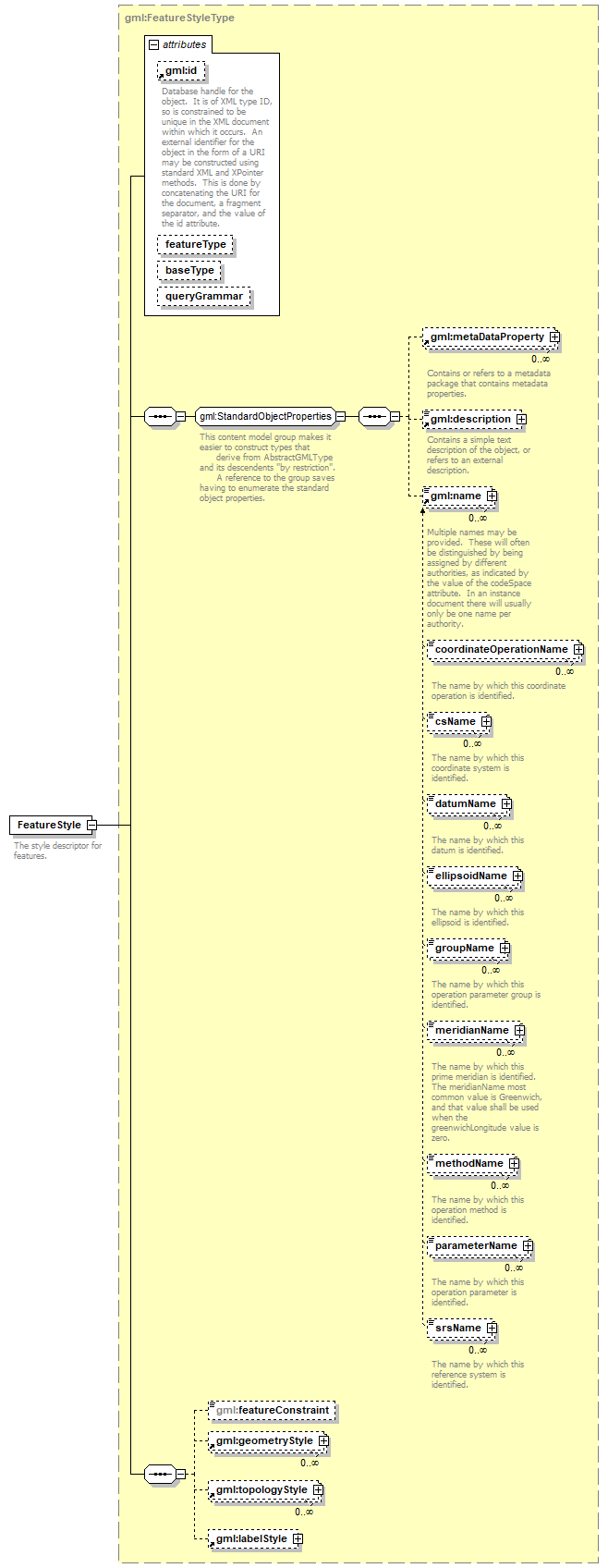Expand methodName plus icon
Viewport: 608px width, 1568px height.
514,1164
